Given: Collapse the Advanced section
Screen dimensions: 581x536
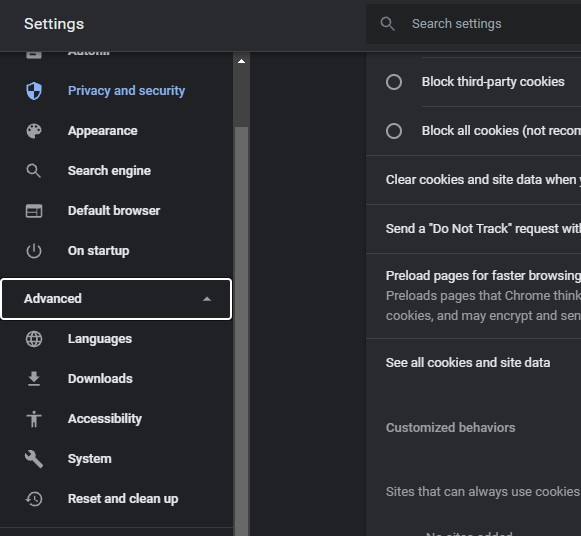Looking at the screenshot, I should tap(116, 299).
